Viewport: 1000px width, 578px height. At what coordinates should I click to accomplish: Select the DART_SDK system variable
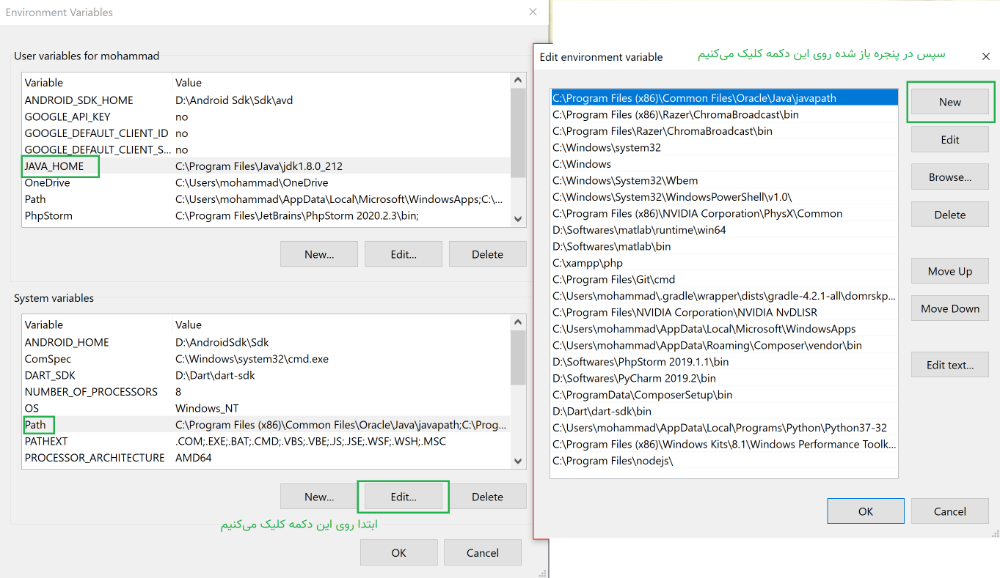click(266, 375)
